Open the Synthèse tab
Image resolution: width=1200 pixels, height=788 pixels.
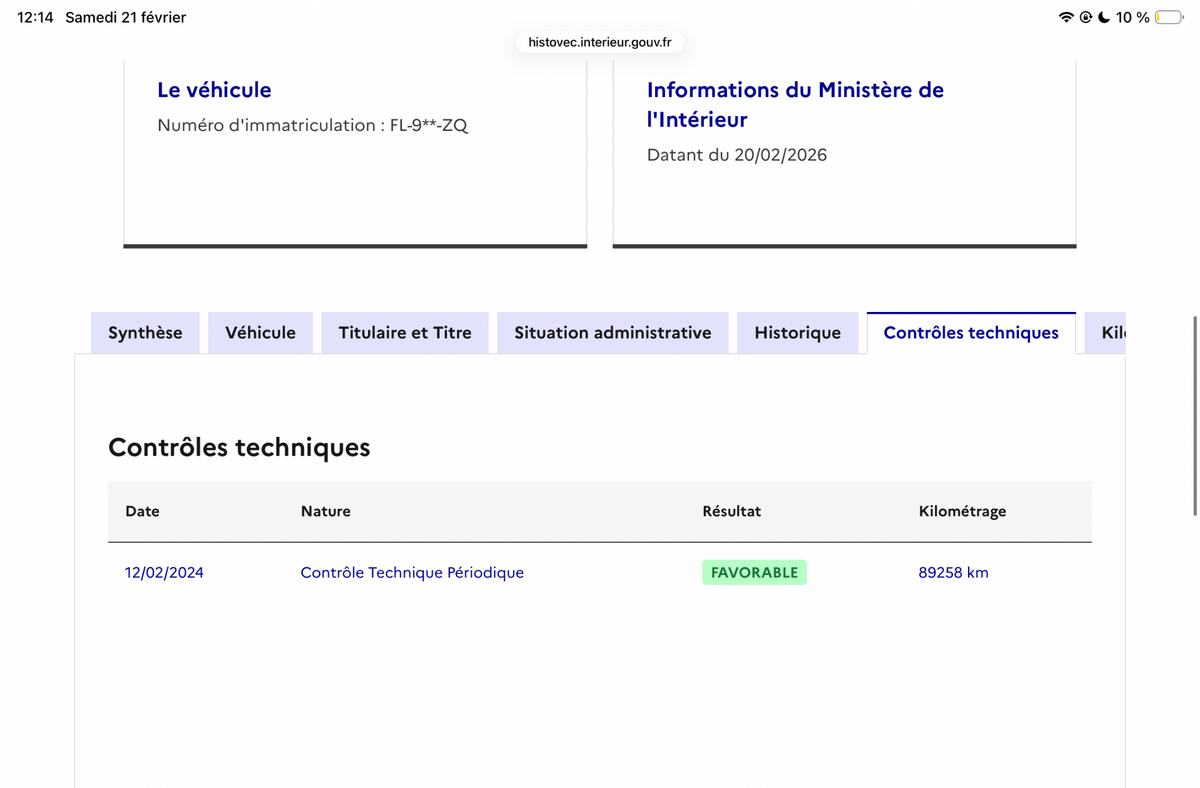[x=145, y=333]
